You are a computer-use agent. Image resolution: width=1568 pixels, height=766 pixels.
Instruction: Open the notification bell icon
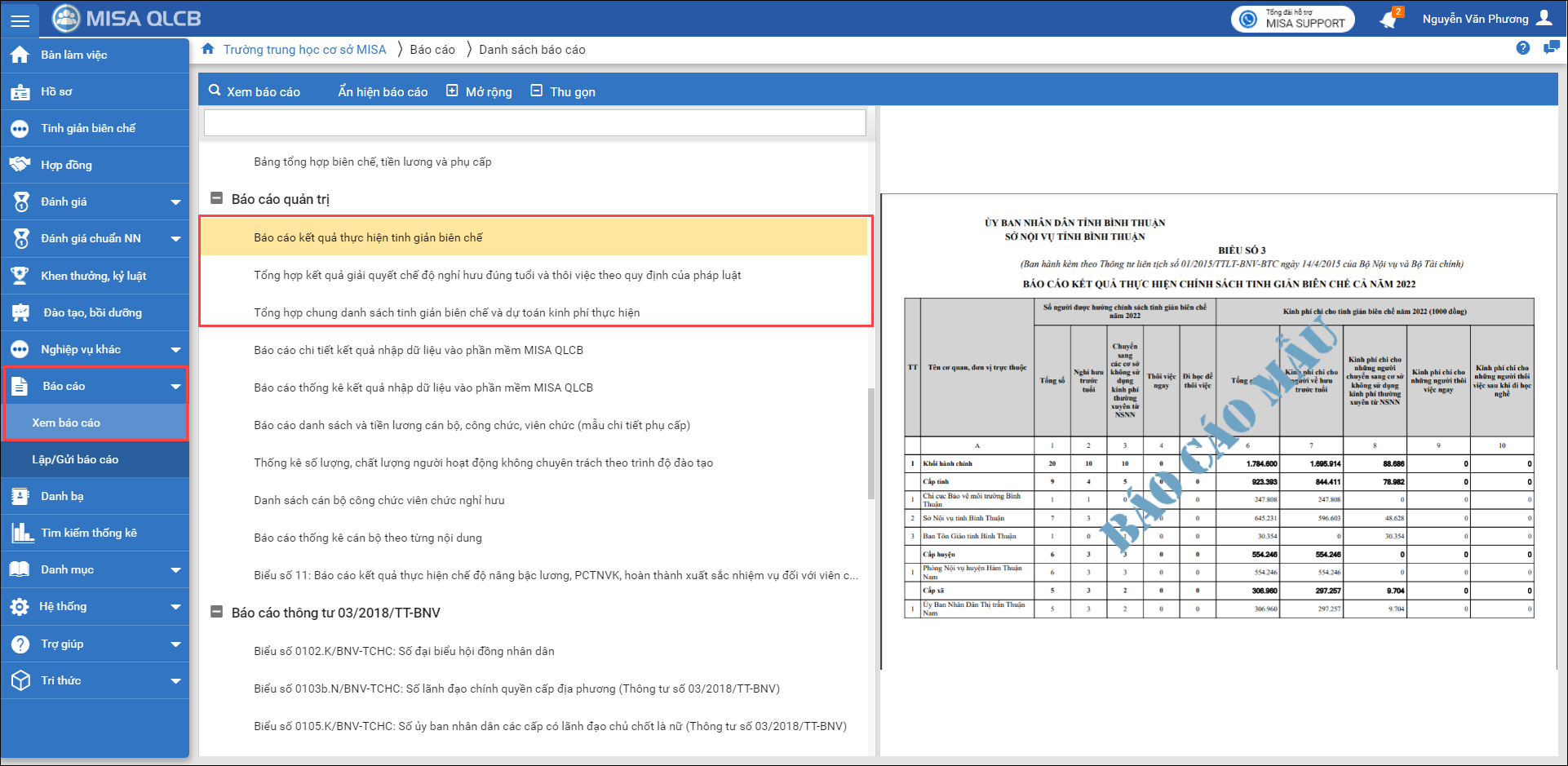click(x=1388, y=20)
